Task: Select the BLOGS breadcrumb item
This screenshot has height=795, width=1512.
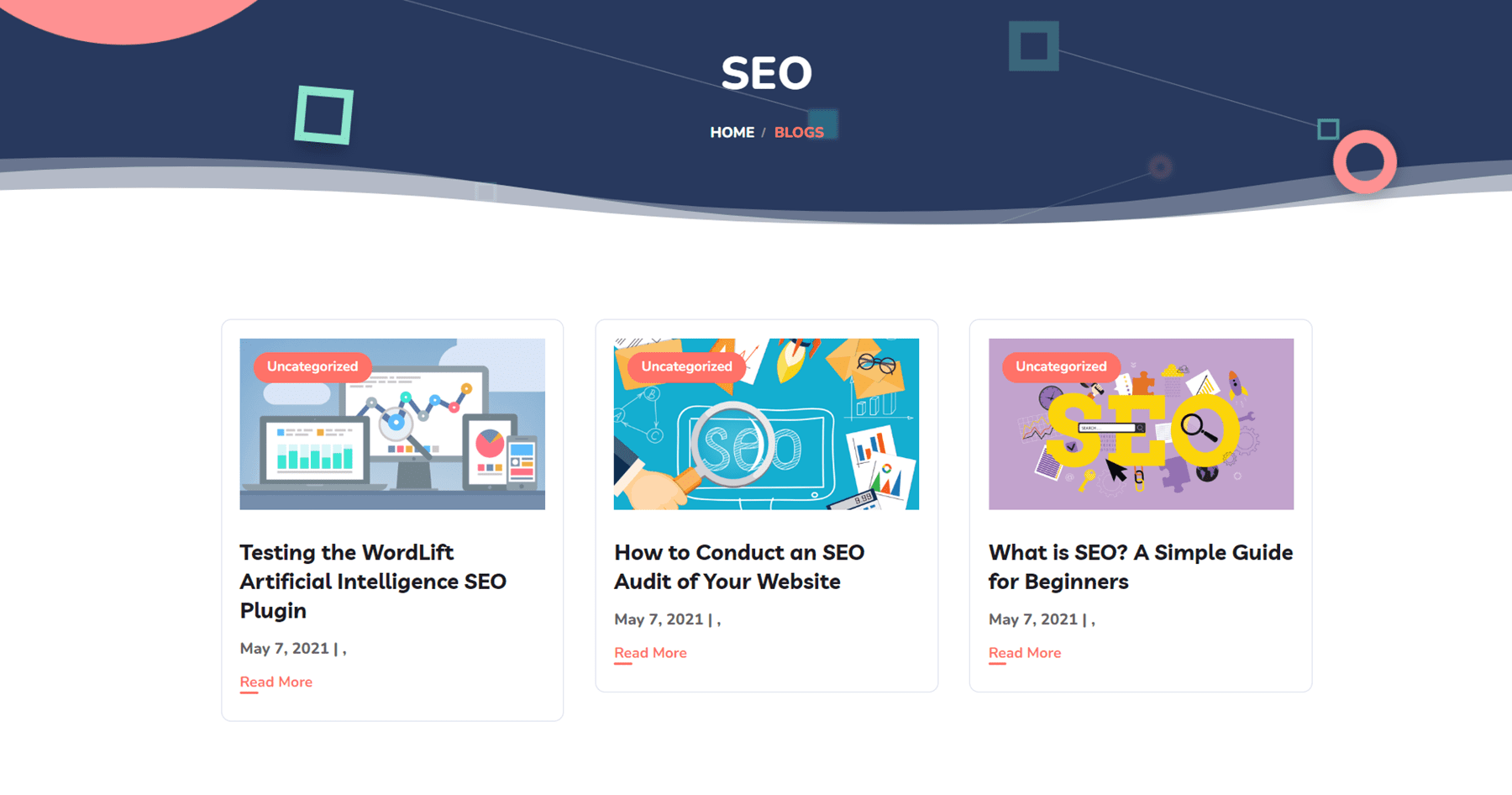Action: coord(799,132)
